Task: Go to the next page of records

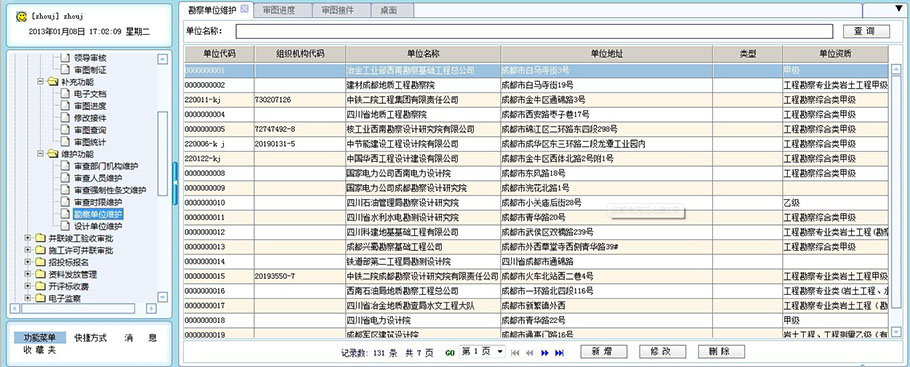Action: pos(544,352)
